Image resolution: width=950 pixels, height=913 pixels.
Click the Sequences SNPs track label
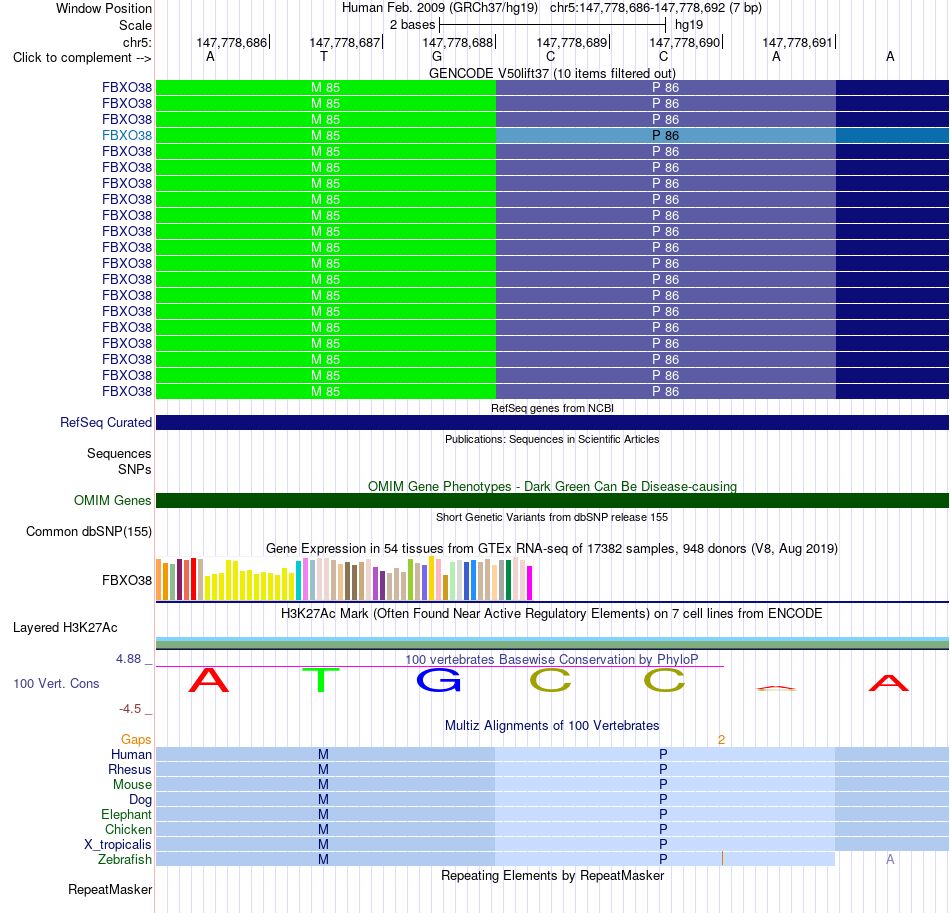[119, 461]
